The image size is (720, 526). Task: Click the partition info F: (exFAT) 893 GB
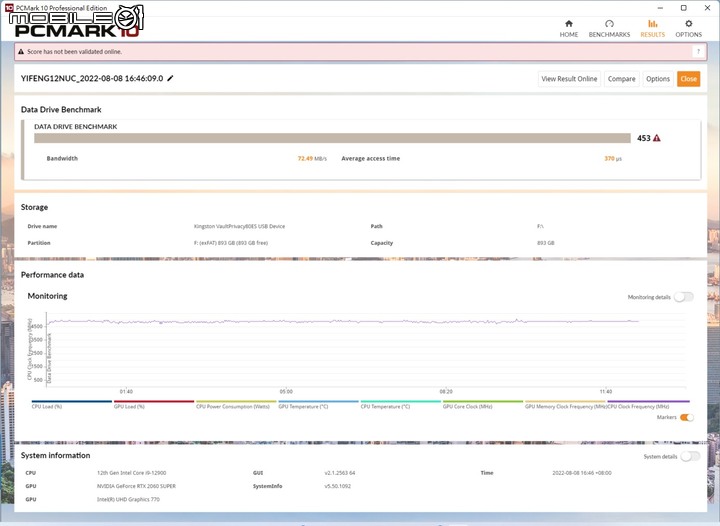(231, 243)
